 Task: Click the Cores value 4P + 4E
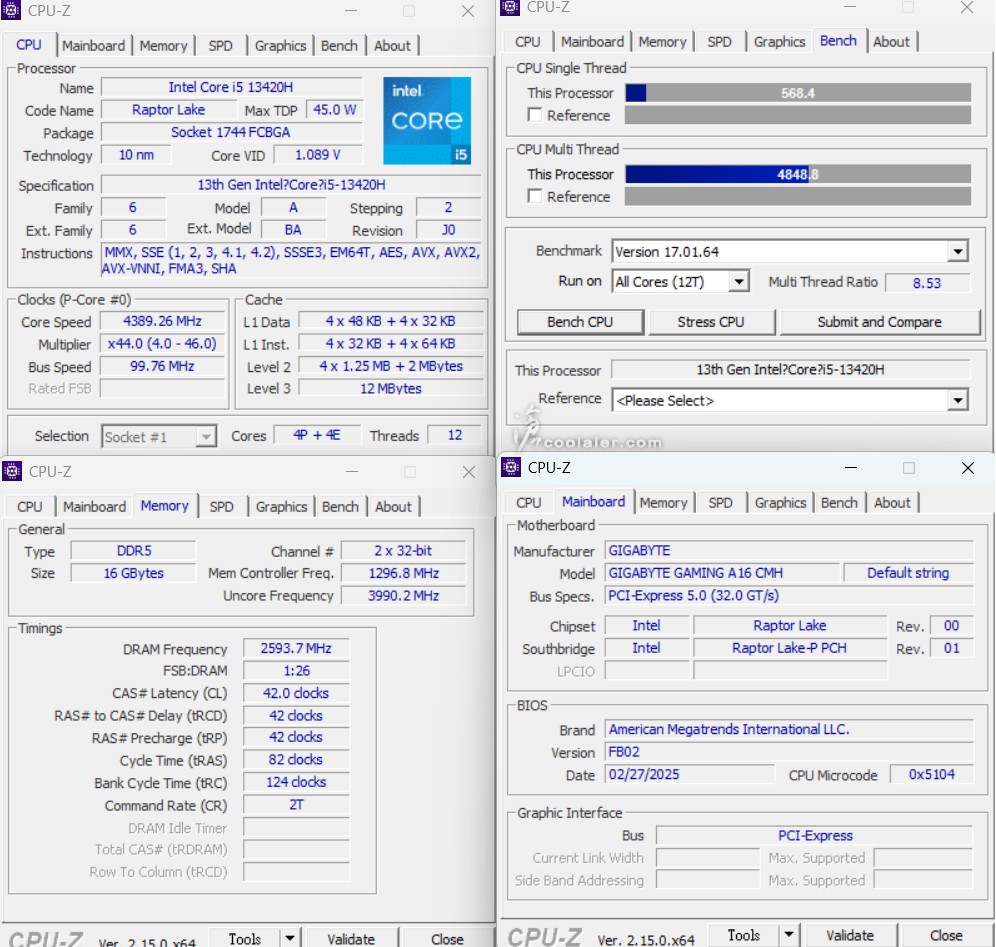(x=317, y=435)
